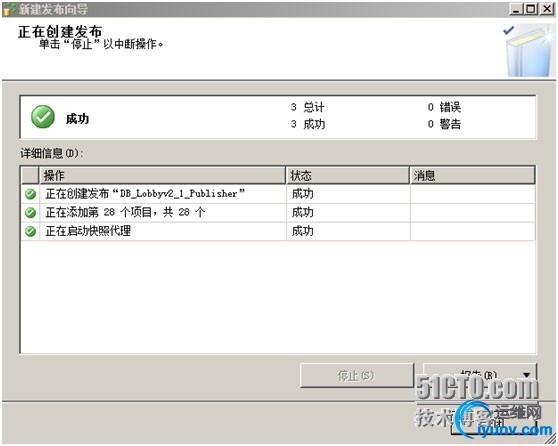Open the report button dropdown arrow
Viewport: 558px width, 446px height.
[527, 374]
